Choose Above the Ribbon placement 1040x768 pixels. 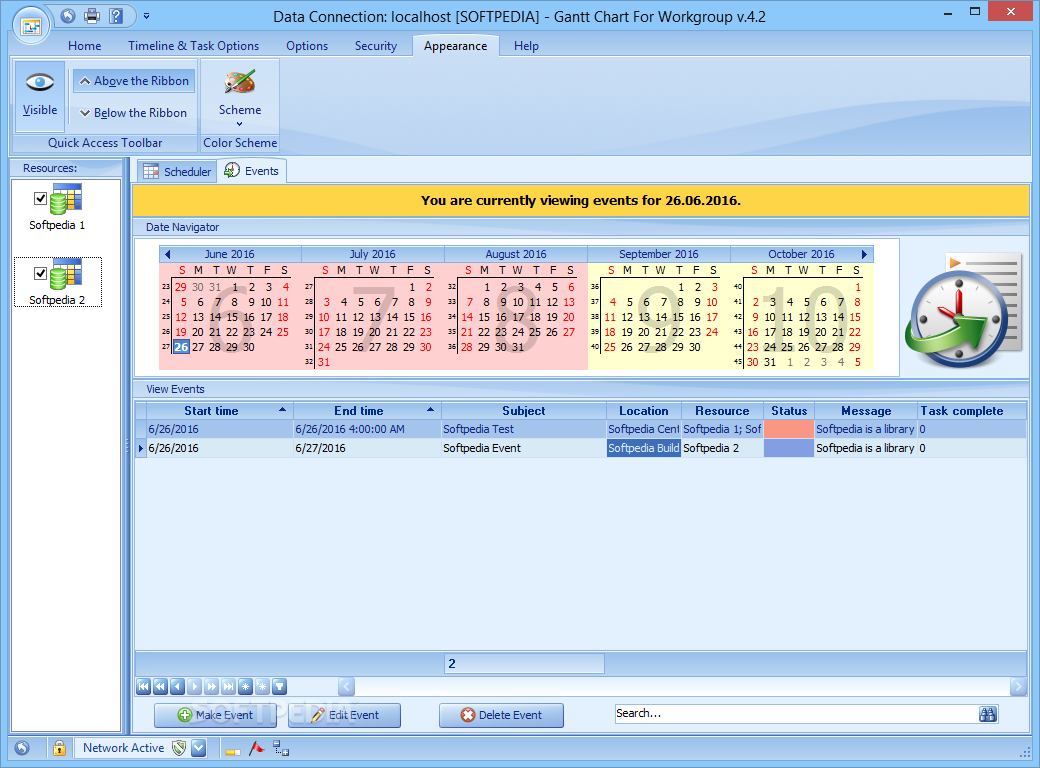[134, 81]
